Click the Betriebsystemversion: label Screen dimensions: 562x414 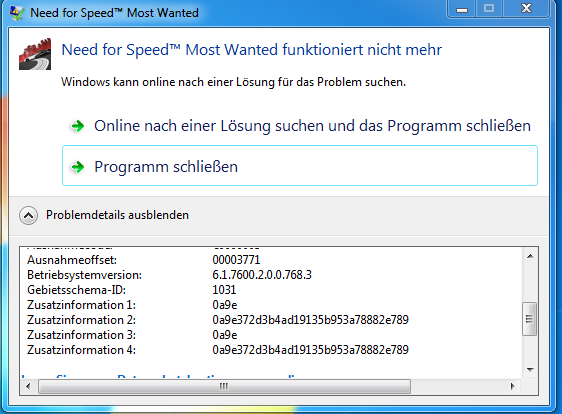(x=85, y=275)
